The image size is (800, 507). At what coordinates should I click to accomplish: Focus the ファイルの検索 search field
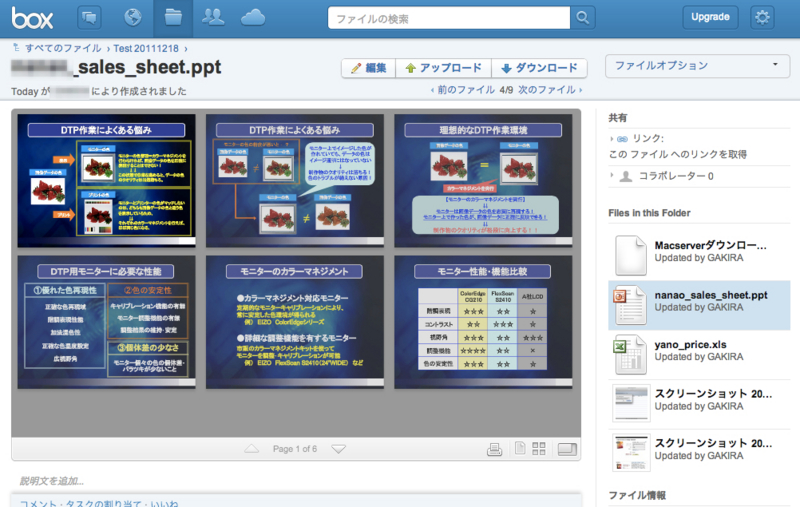(x=449, y=18)
